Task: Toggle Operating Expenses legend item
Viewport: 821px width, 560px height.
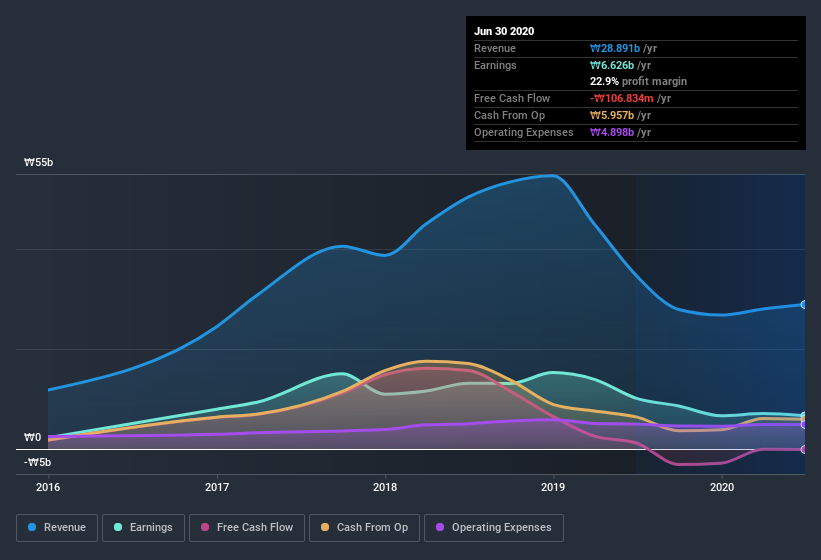Action: point(494,528)
